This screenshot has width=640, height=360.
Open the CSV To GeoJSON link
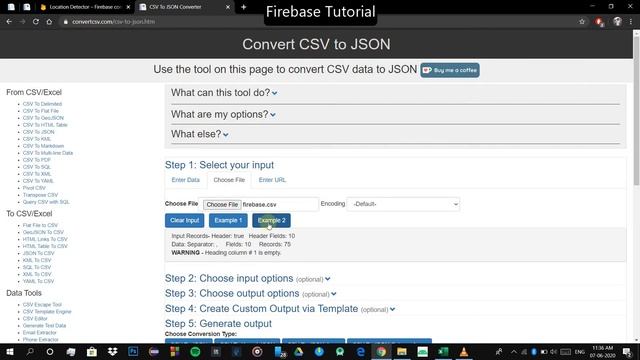pyautogui.click(x=43, y=118)
